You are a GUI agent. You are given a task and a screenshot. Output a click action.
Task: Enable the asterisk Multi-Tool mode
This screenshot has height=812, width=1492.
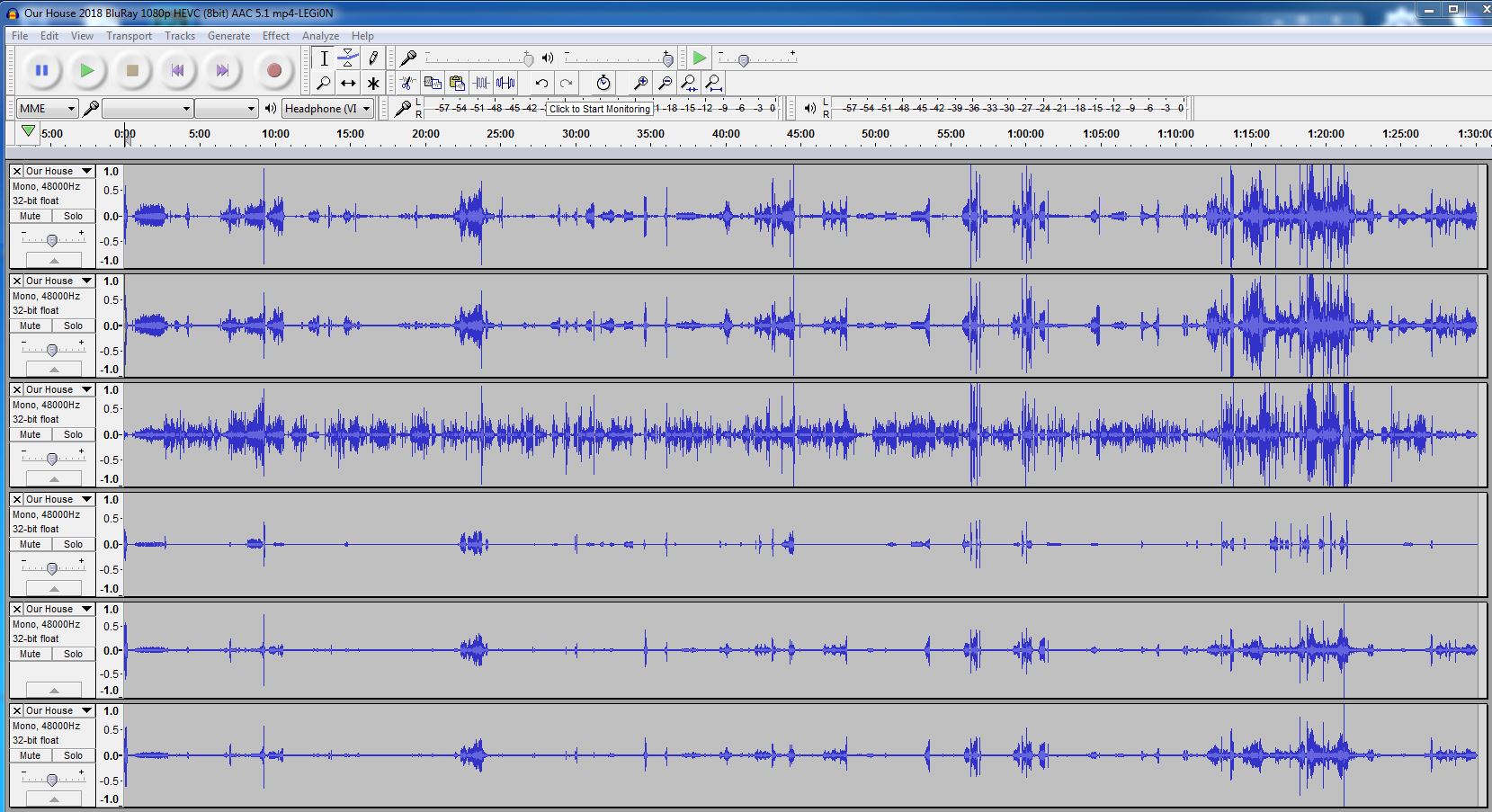coord(372,83)
